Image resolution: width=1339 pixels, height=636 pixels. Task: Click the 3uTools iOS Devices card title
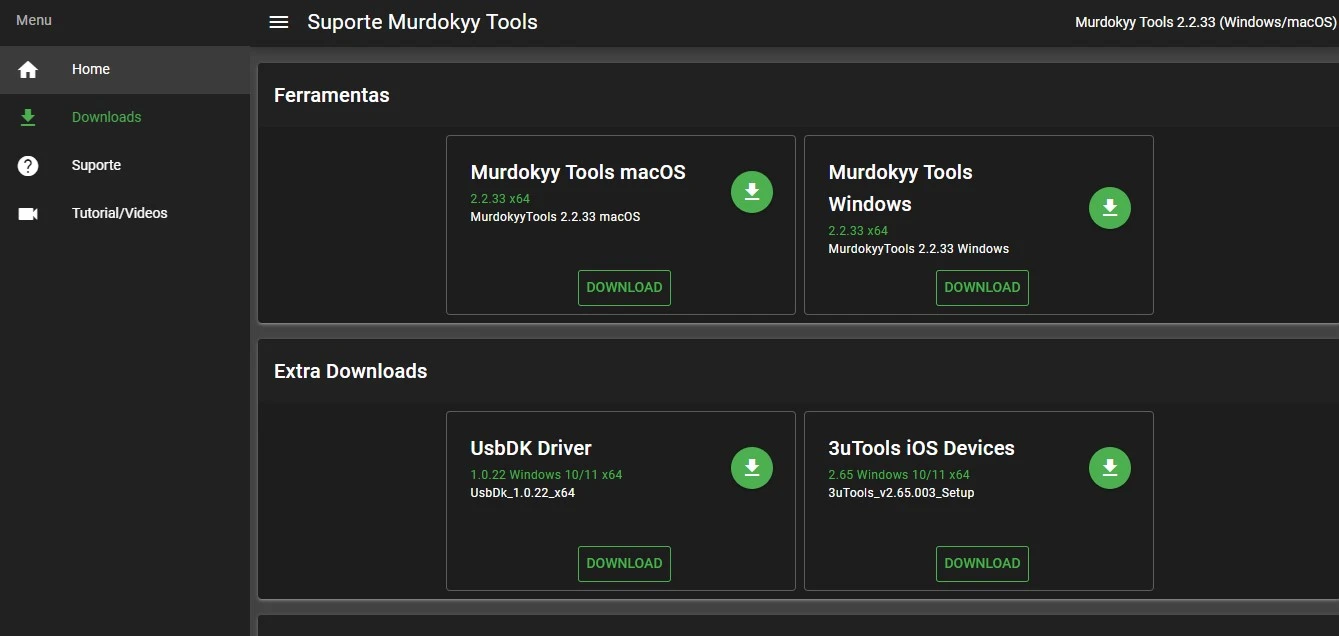pyautogui.click(x=921, y=448)
